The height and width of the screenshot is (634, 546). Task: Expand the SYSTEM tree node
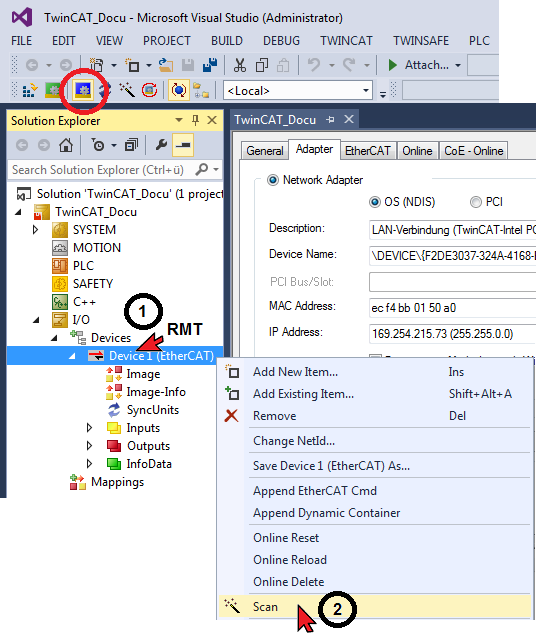coord(36,230)
